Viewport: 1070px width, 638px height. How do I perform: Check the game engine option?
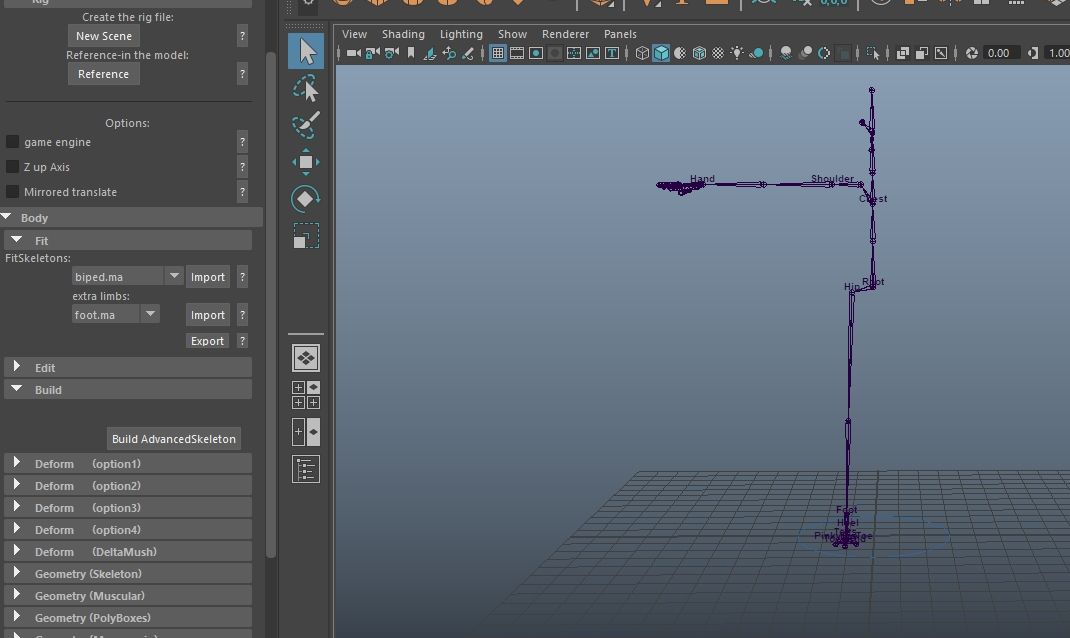pos(12,142)
